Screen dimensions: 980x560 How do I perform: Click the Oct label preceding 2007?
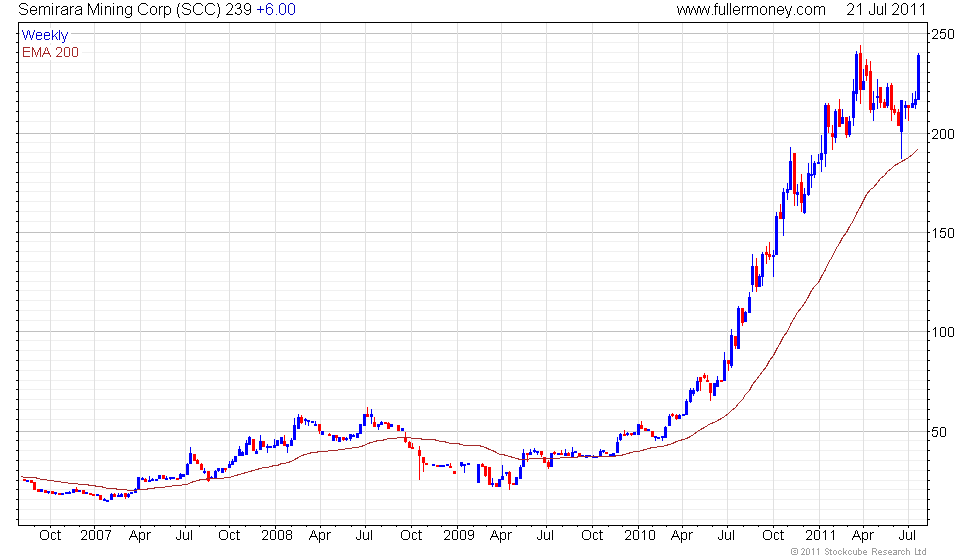(x=50, y=536)
